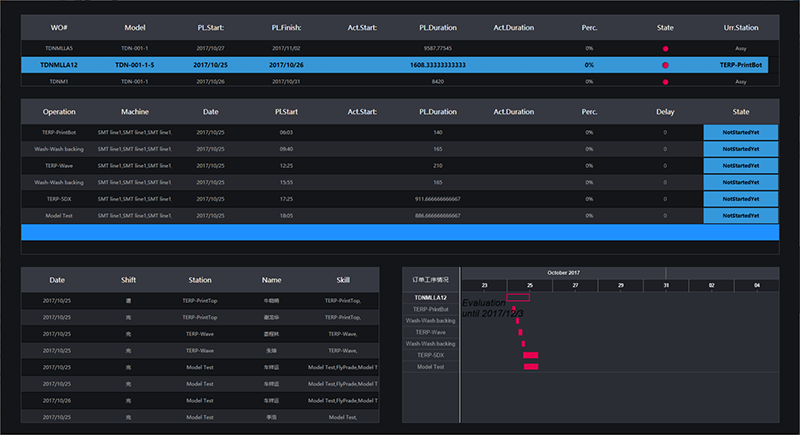
Task: Select the TDNMLLA12 label in Gantt chart
Action: tap(431, 298)
